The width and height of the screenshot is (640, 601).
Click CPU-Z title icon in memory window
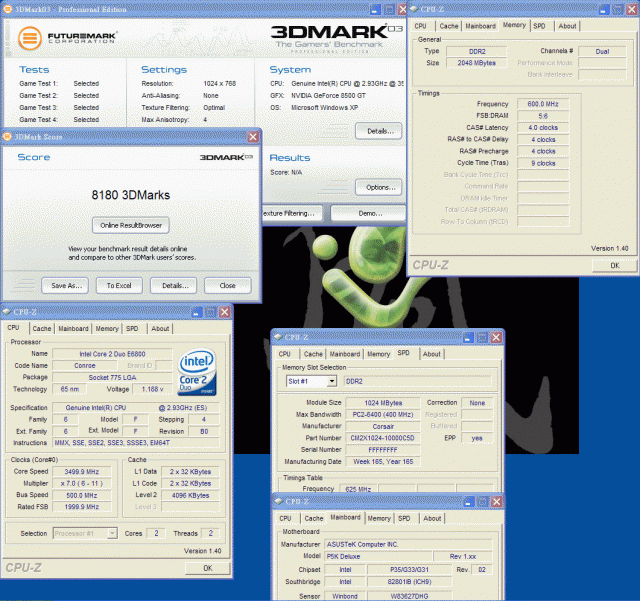pyautogui.click(x=413, y=9)
